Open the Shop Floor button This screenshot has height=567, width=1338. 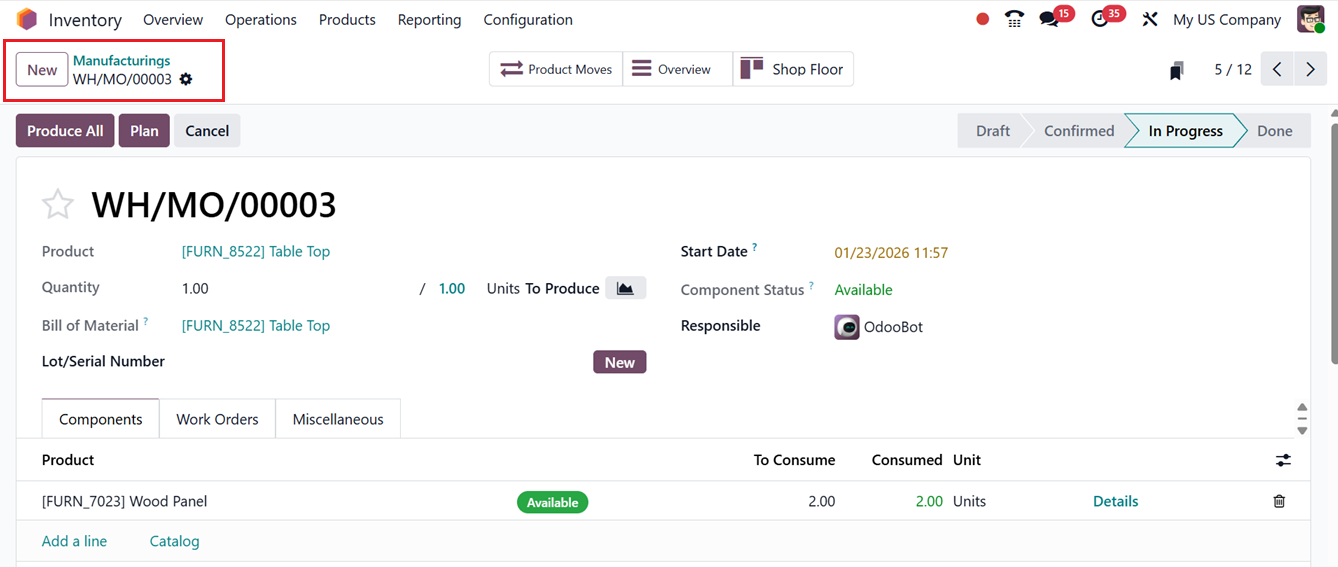pyautogui.click(x=793, y=69)
